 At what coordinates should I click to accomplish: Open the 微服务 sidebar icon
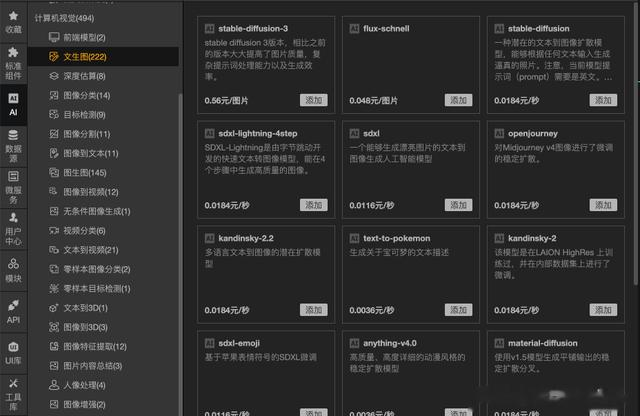(x=13, y=176)
